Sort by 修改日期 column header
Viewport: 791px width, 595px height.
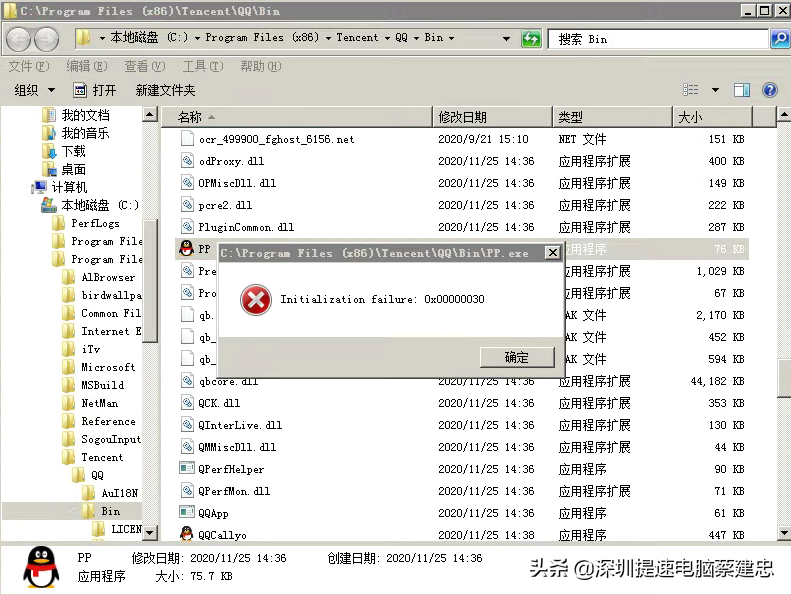pos(492,117)
